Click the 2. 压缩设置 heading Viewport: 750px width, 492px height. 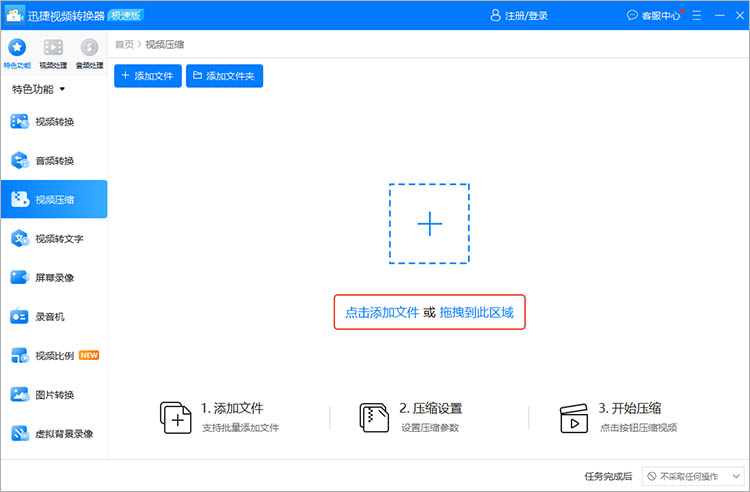click(x=430, y=408)
